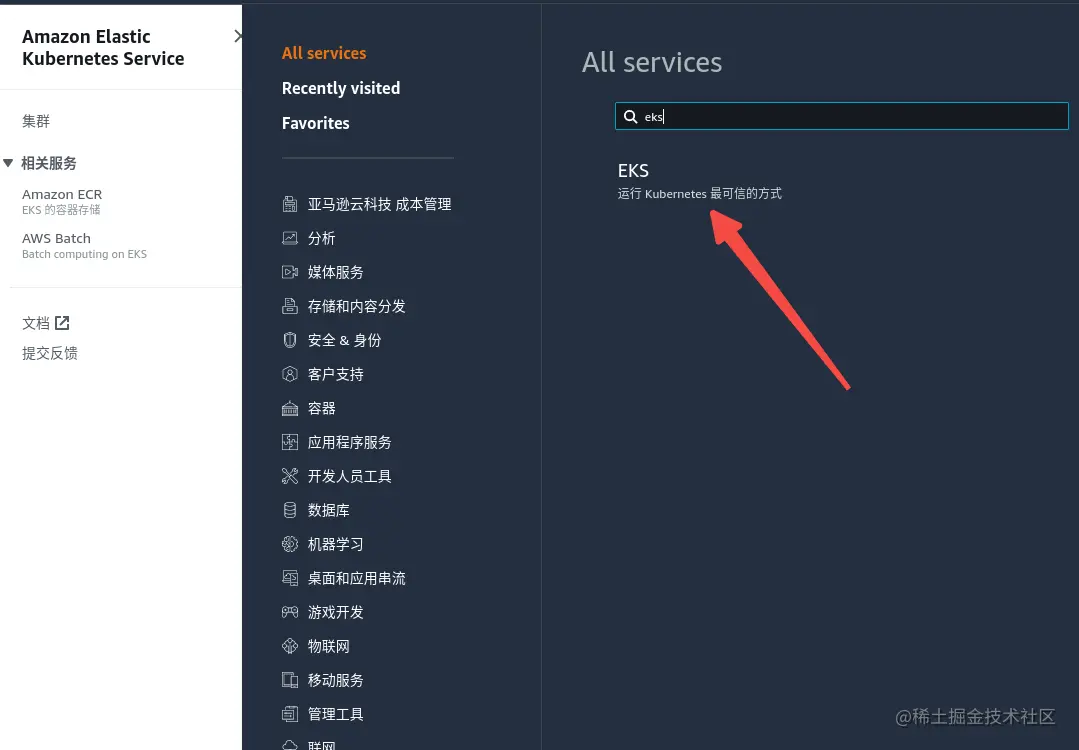Click the 分析 analytics icon
Viewport: 1079px width, 750px height.
click(290, 238)
